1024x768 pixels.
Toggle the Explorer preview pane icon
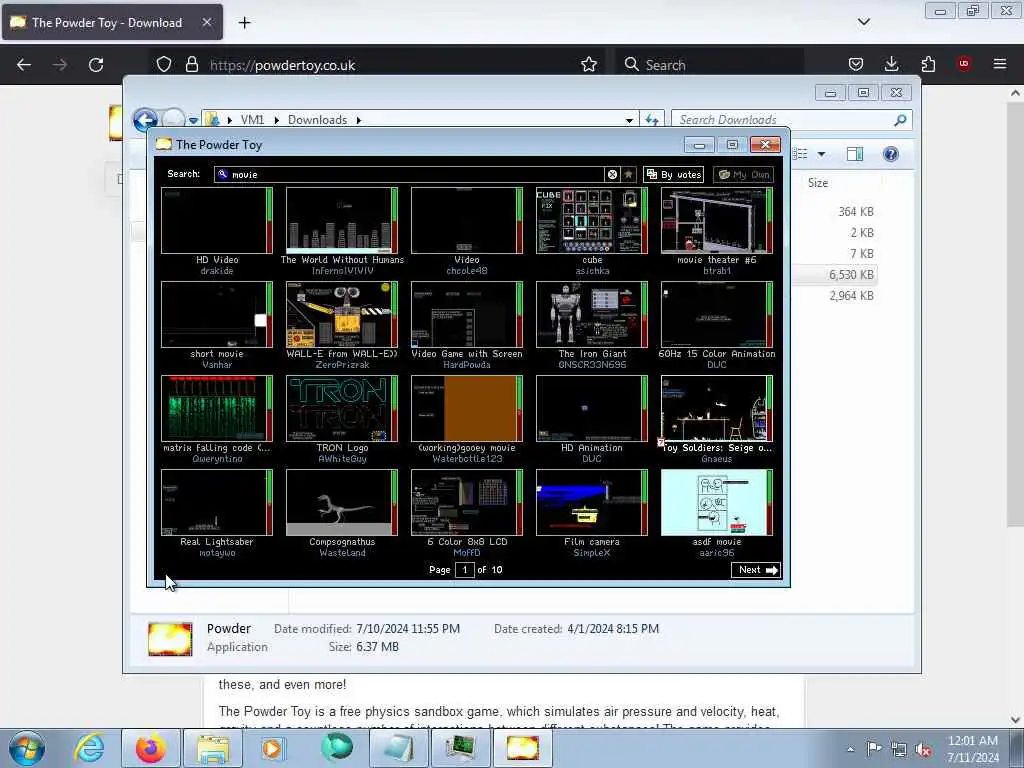click(x=855, y=154)
